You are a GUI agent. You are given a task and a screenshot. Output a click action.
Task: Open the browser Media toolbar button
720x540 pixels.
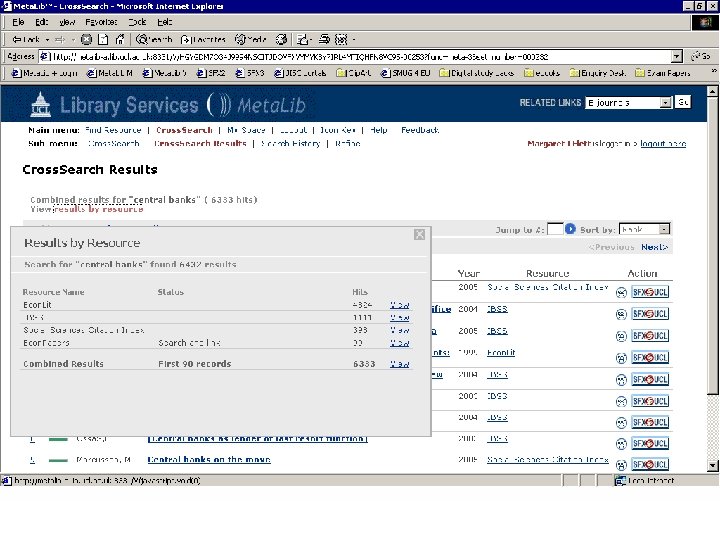coord(250,39)
